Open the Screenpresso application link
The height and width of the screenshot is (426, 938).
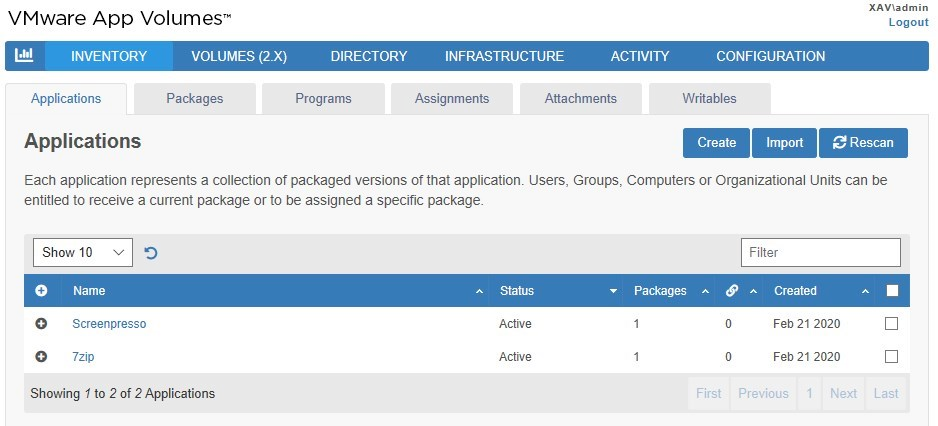tap(109, 324)
